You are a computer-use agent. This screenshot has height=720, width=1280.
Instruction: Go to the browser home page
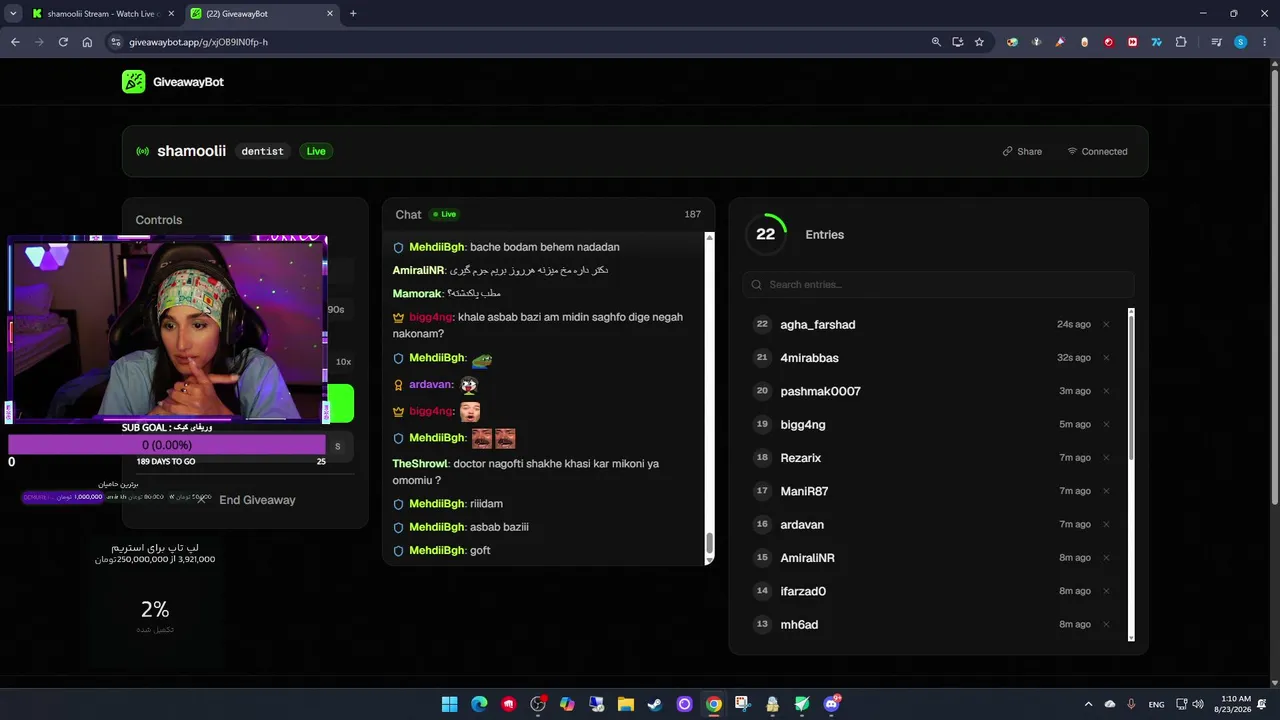87,42
